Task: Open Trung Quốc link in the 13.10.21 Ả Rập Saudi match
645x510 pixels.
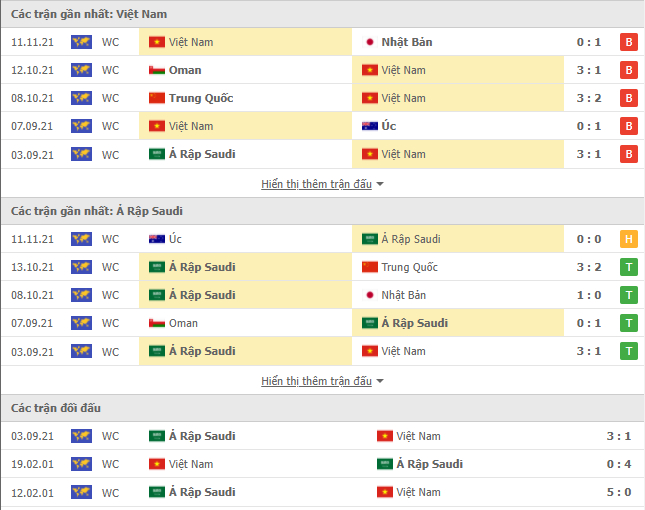Action: pos(410,267)
